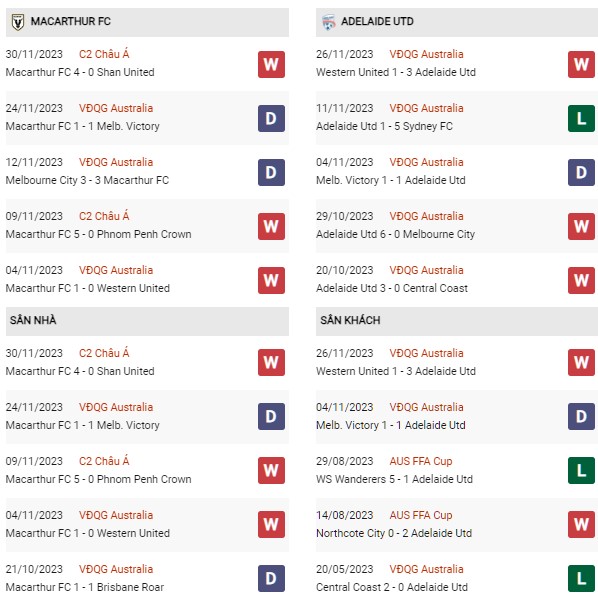Viewport: 598px width, 600px height.
Task: Open the ADELAIDE UTD team header
Action: (x=457, y=22)
